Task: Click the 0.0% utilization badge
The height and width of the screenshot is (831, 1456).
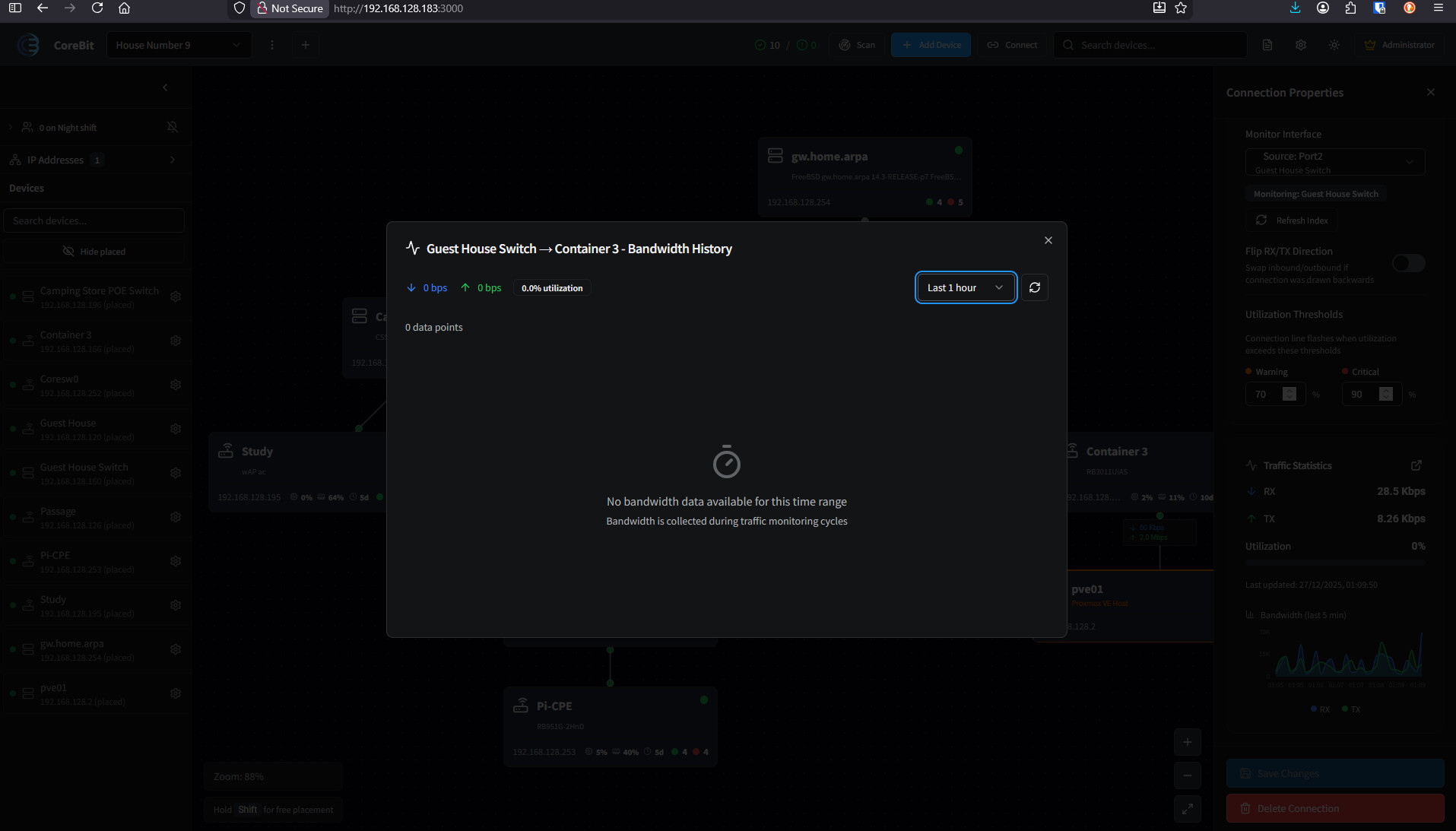Action: 552,288
